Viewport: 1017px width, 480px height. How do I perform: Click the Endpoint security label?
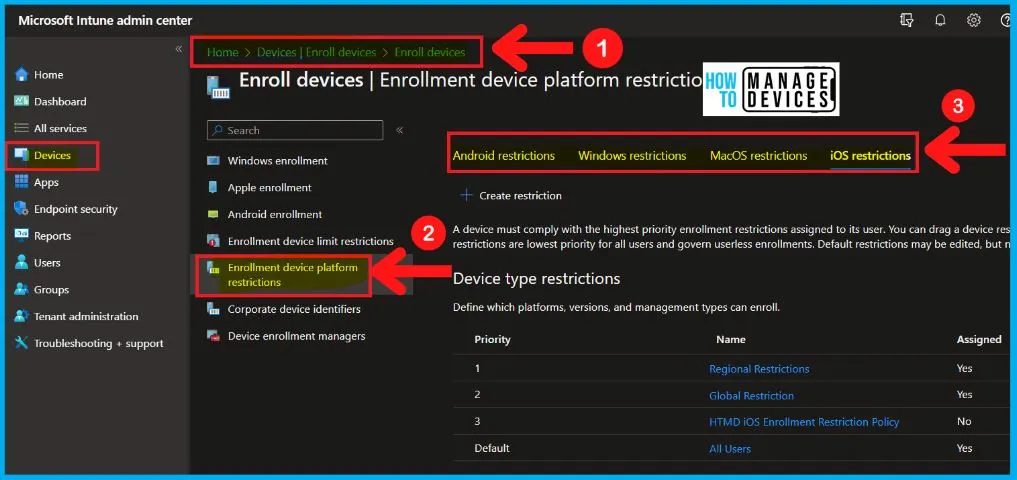(75, 209)
